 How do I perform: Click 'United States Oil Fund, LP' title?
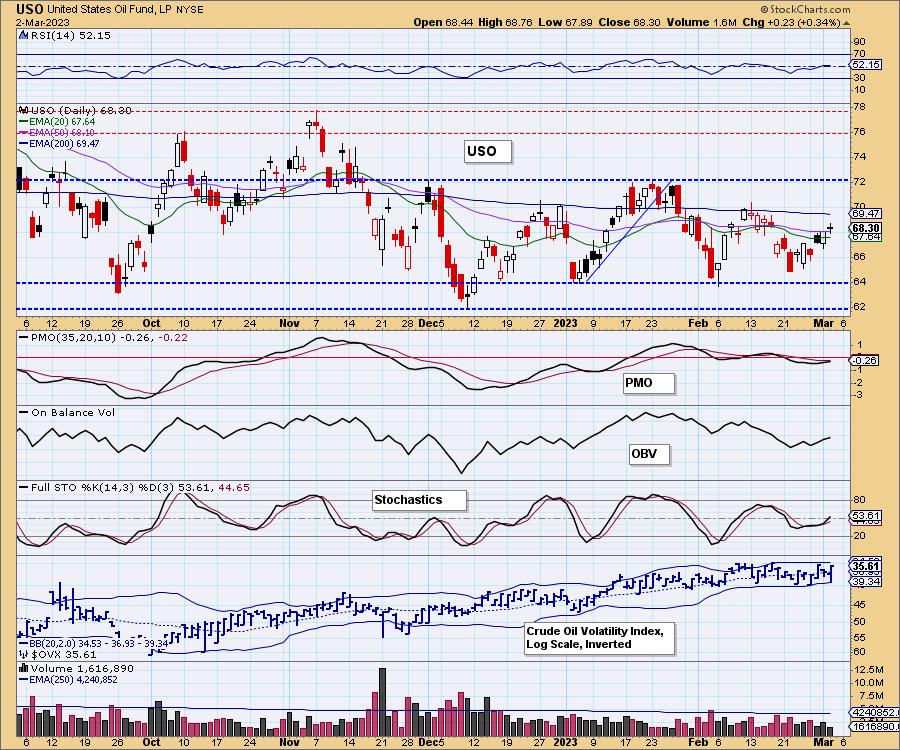point(107,10)
